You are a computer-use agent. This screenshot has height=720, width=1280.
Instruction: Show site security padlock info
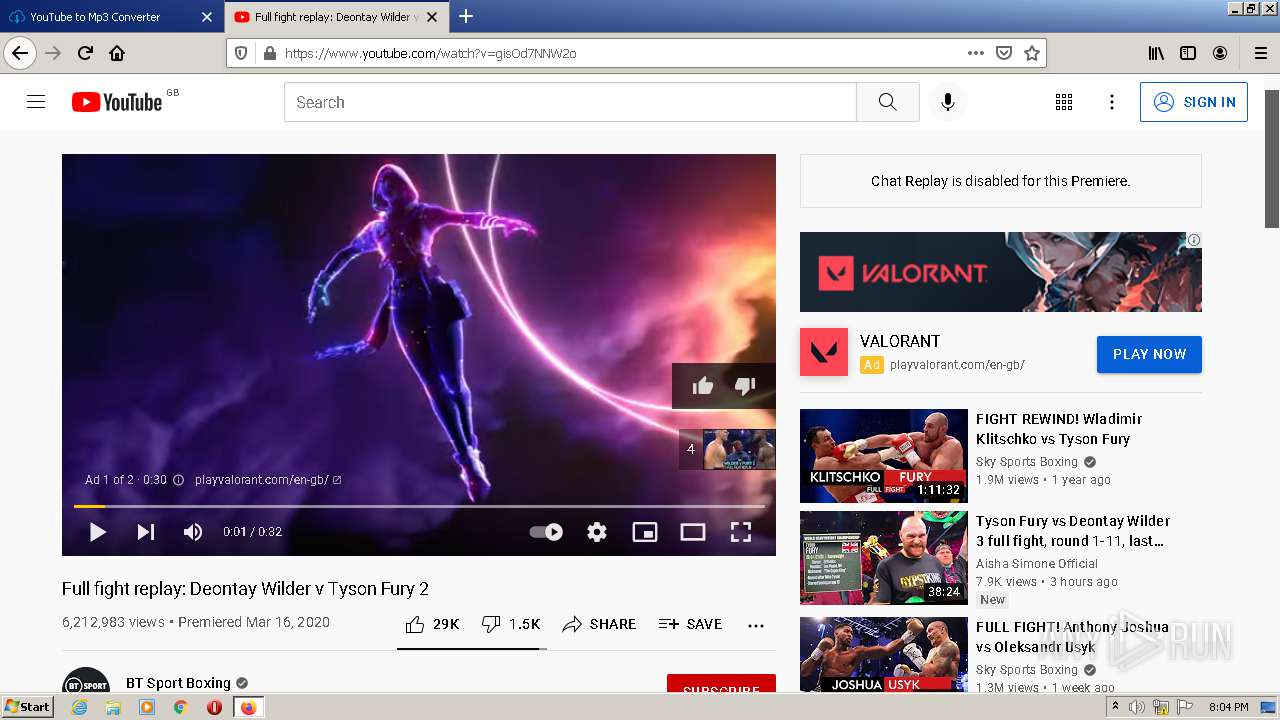click(268, 53)
